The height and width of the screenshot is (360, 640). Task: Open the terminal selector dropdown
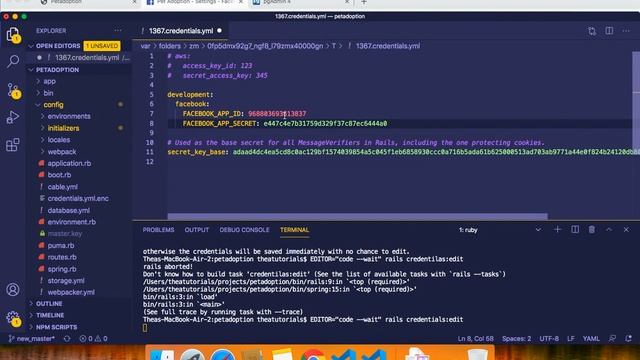[x=500, y=230]
